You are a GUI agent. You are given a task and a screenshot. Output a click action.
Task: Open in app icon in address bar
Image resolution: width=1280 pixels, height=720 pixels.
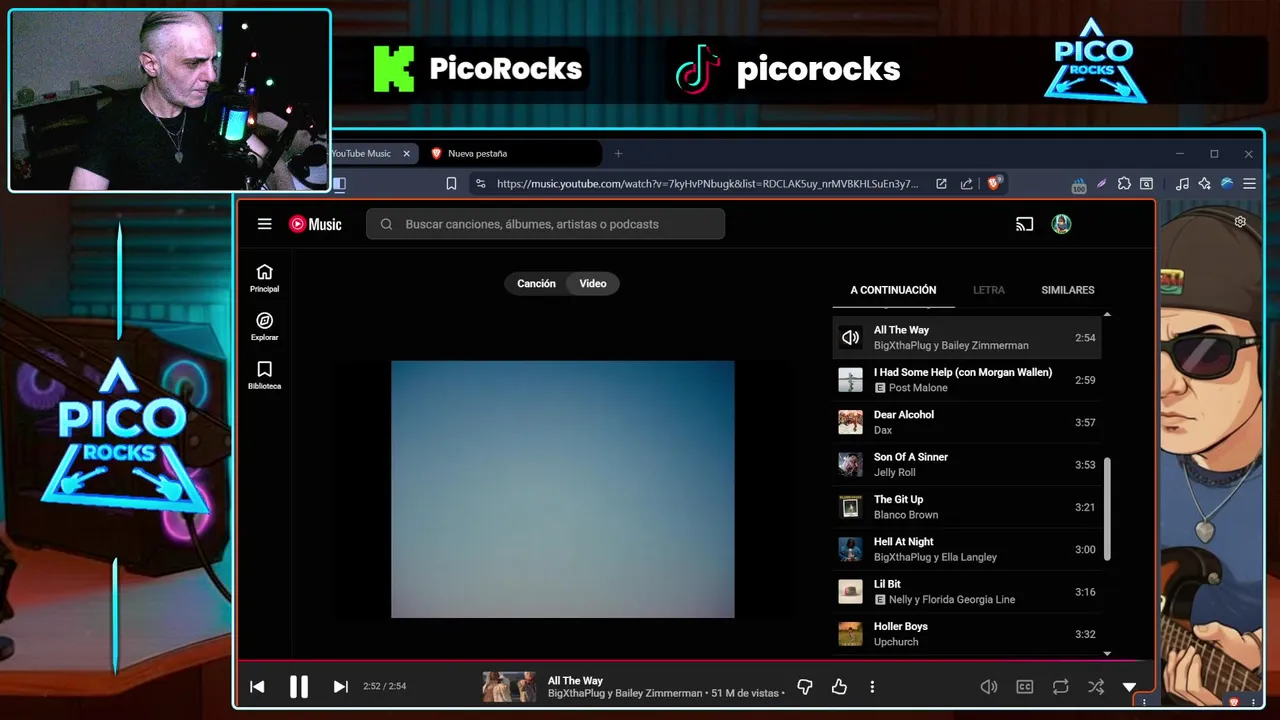941,184
